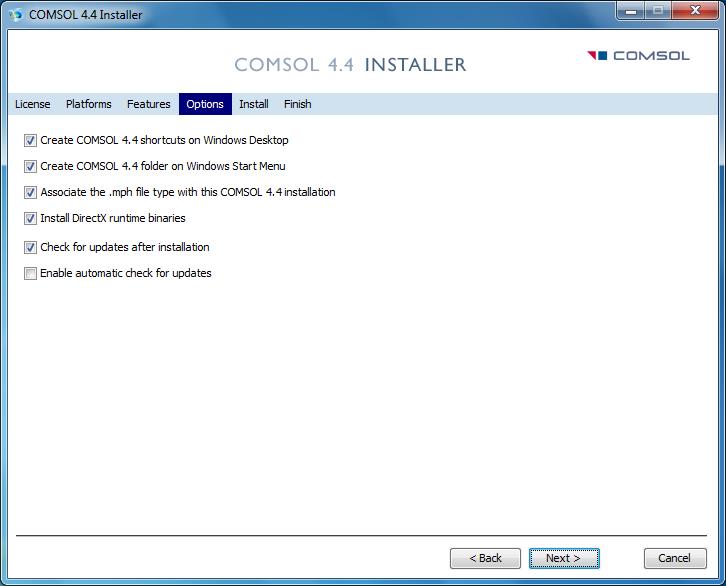Minimize the installer window
The width and height of the screenshot is (726, 586).
tap(629, 12)
